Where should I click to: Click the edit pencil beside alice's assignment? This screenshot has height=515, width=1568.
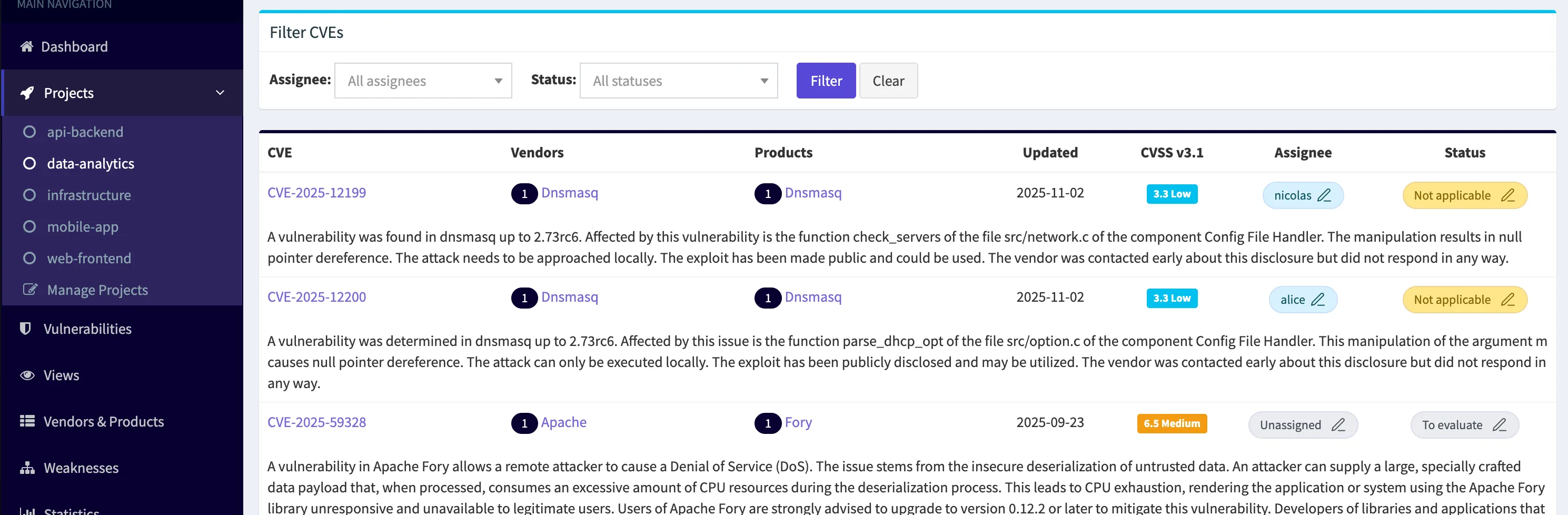point(1318,300)
